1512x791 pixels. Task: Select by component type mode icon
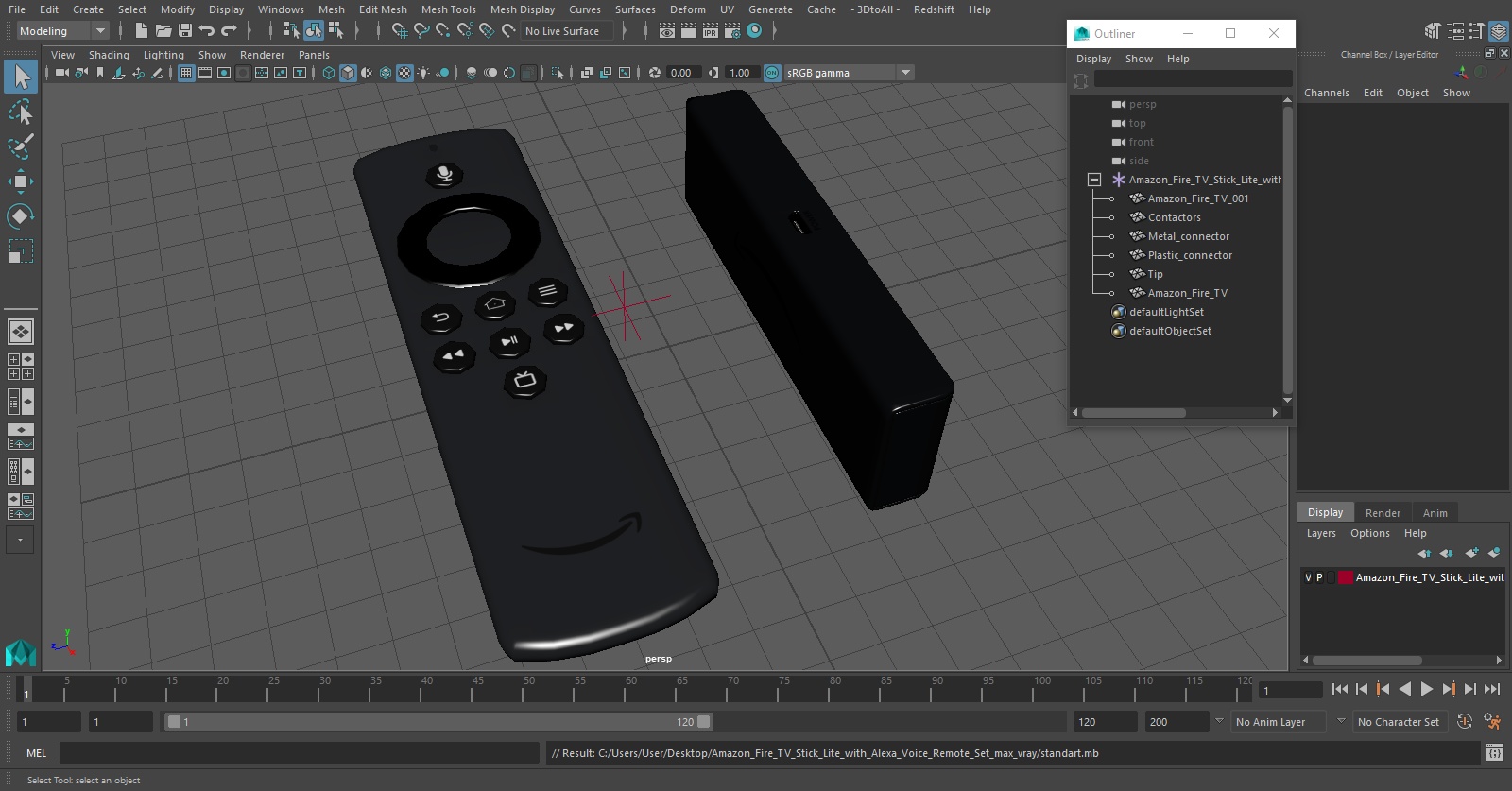[x=335, y=31]
